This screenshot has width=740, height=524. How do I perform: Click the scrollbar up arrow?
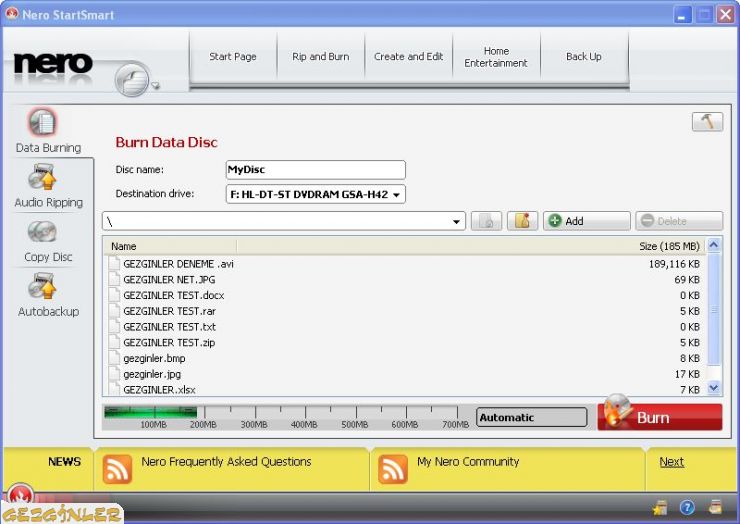714,245
